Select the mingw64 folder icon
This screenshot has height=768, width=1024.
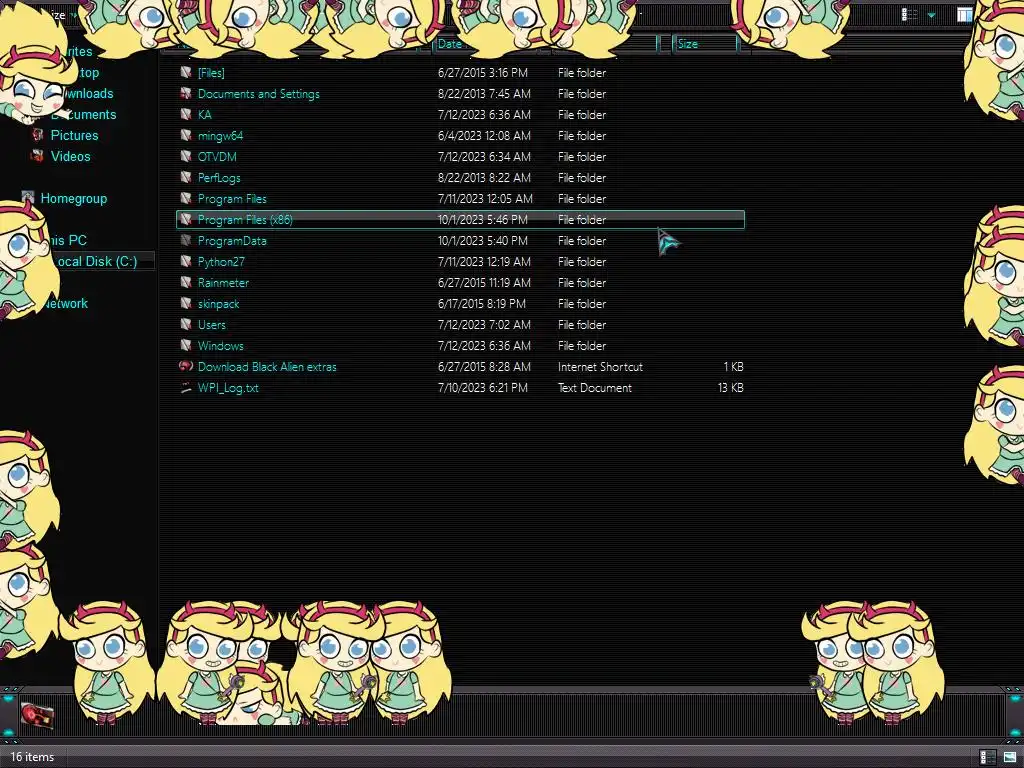point(186,135)
